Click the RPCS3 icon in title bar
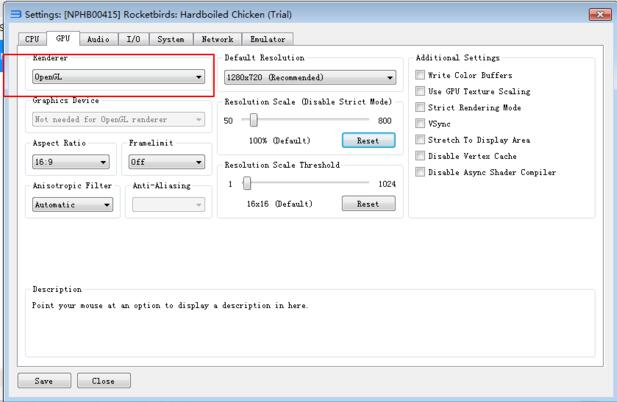 tap(16, 15)
